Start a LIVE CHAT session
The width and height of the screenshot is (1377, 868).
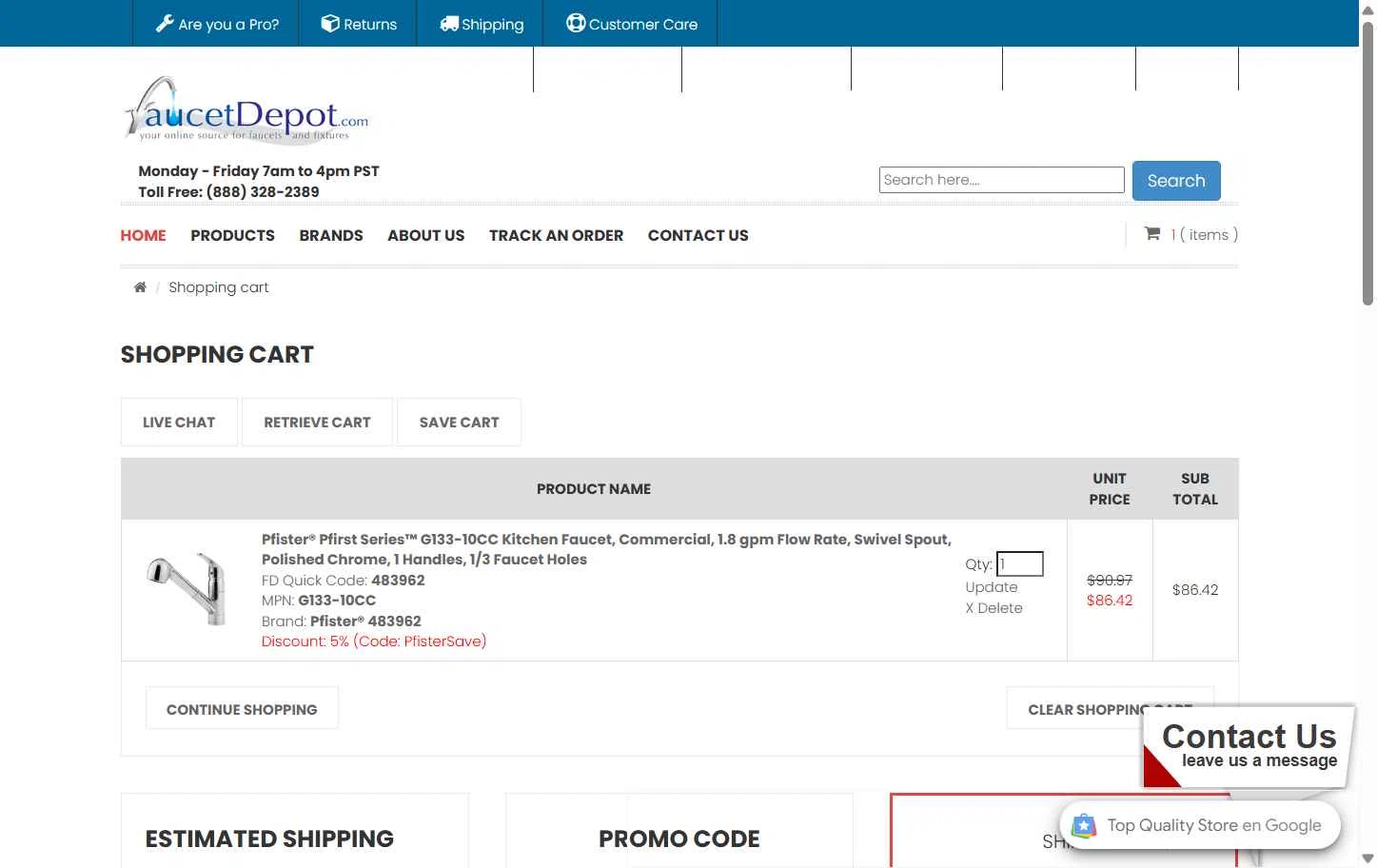pyautogui.click(x=179, y=422)
